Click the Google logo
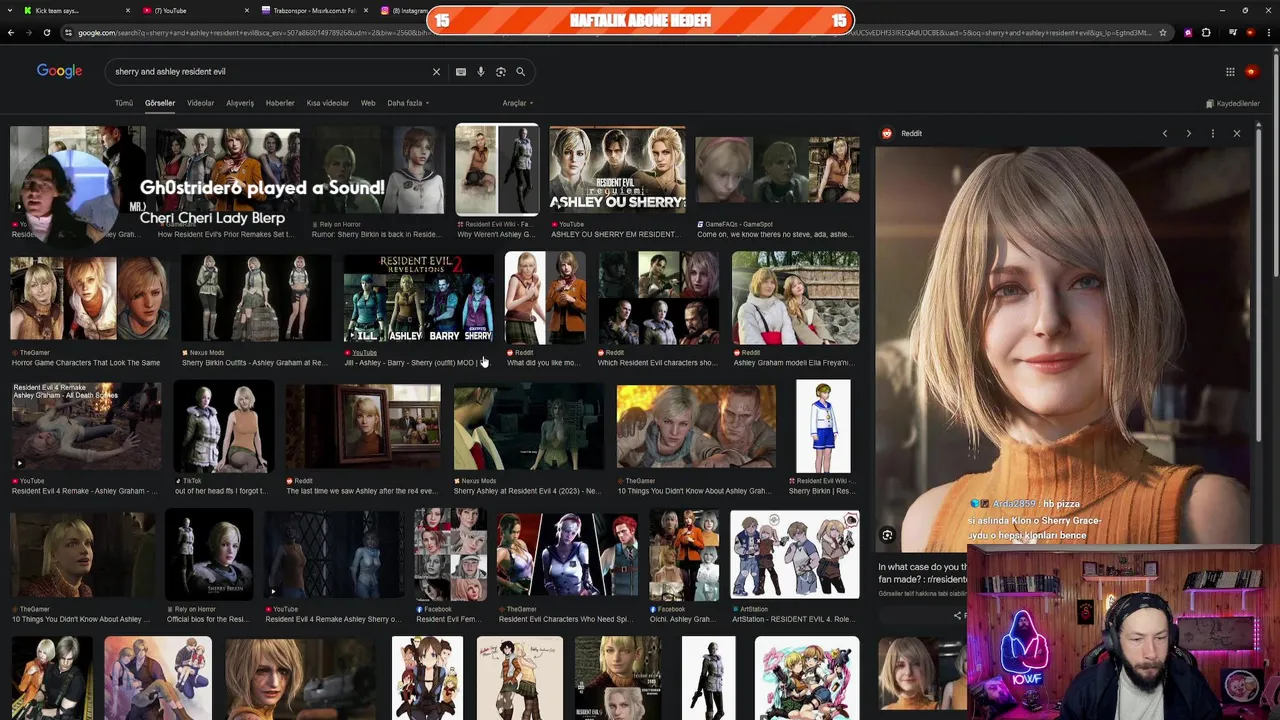1280x720 pixels. pos(59,71)
